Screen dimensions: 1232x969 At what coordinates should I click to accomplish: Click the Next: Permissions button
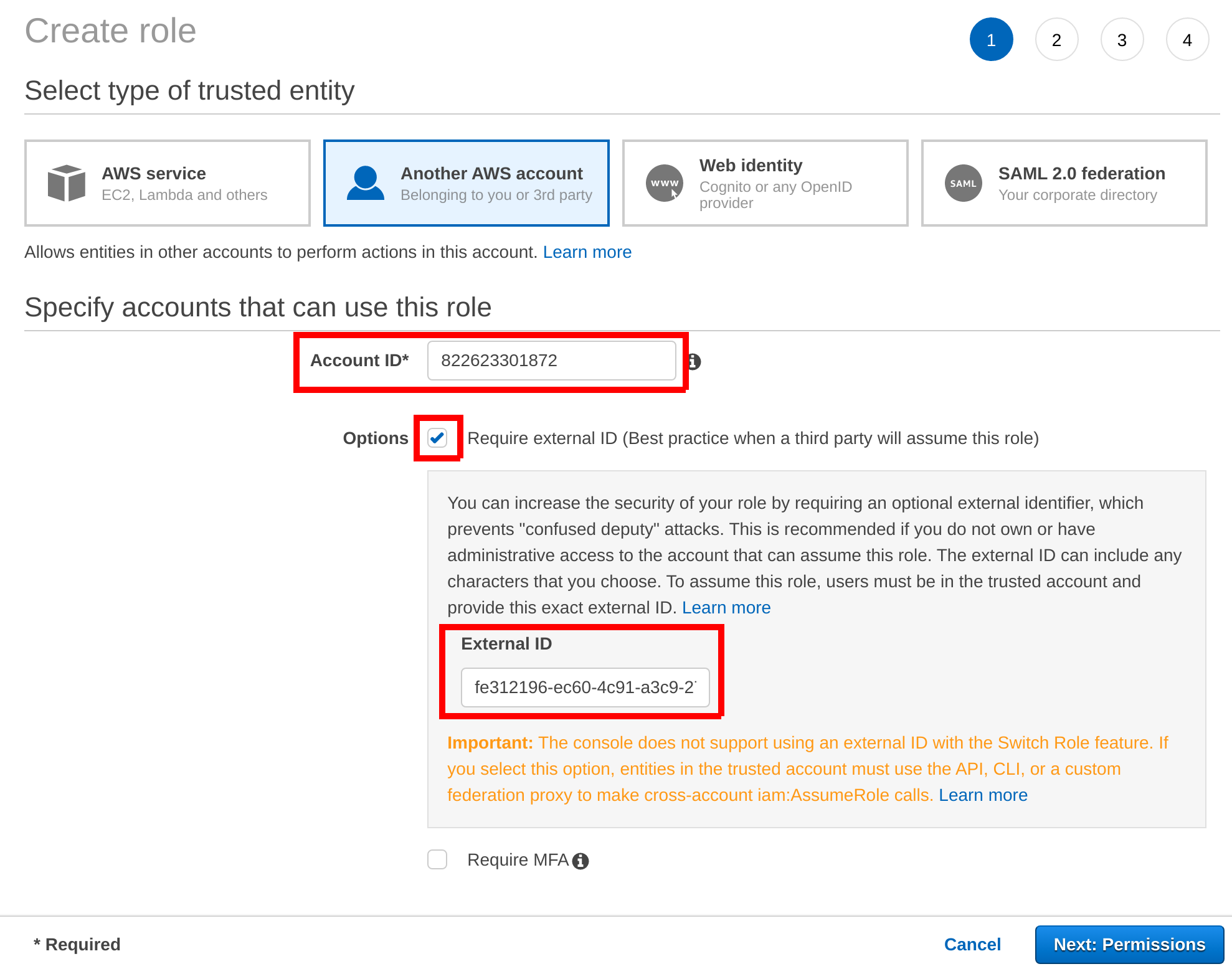click(x=1129, y=944)
